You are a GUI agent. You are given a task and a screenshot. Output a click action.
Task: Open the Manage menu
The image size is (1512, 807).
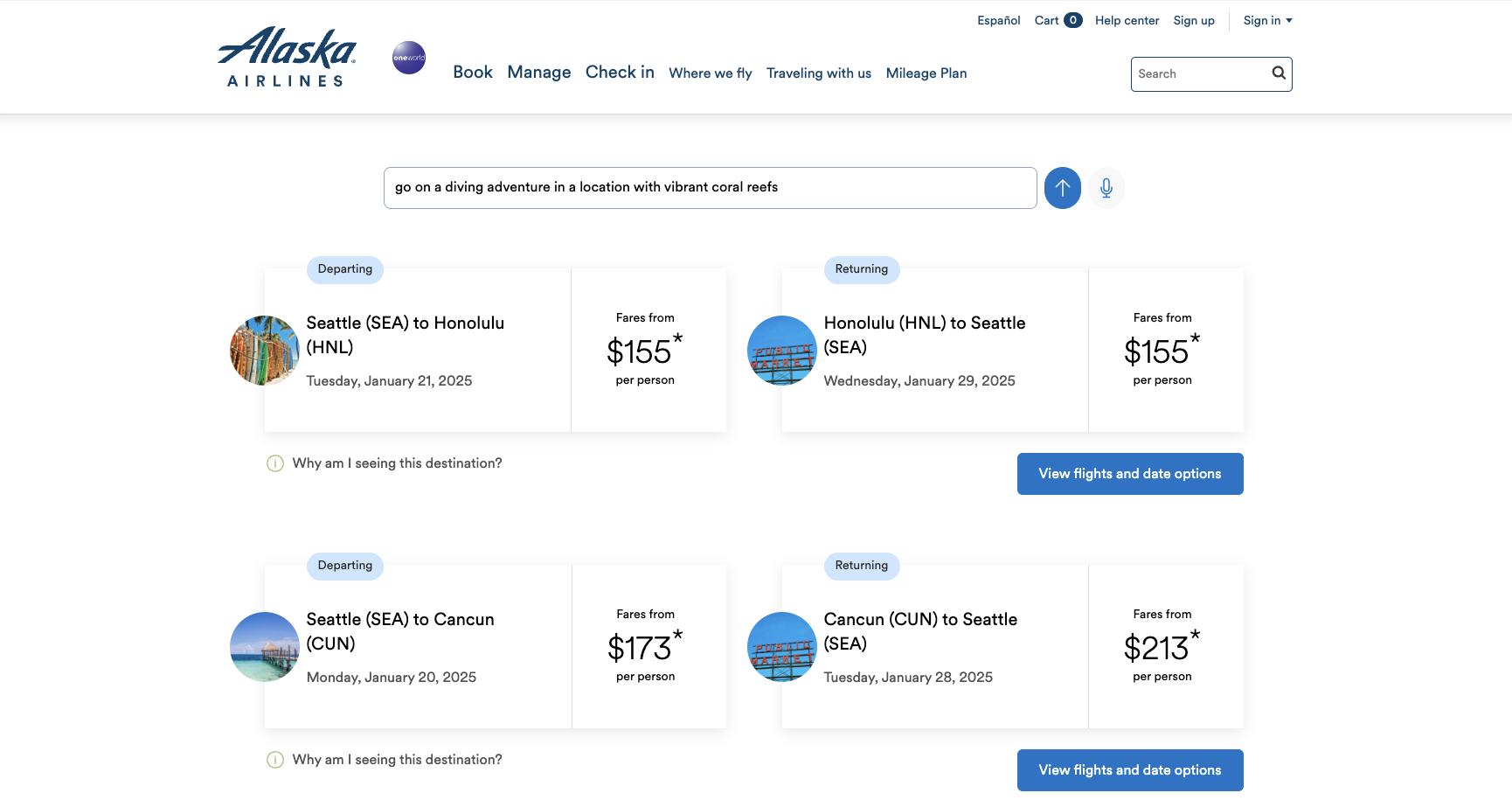539,73
